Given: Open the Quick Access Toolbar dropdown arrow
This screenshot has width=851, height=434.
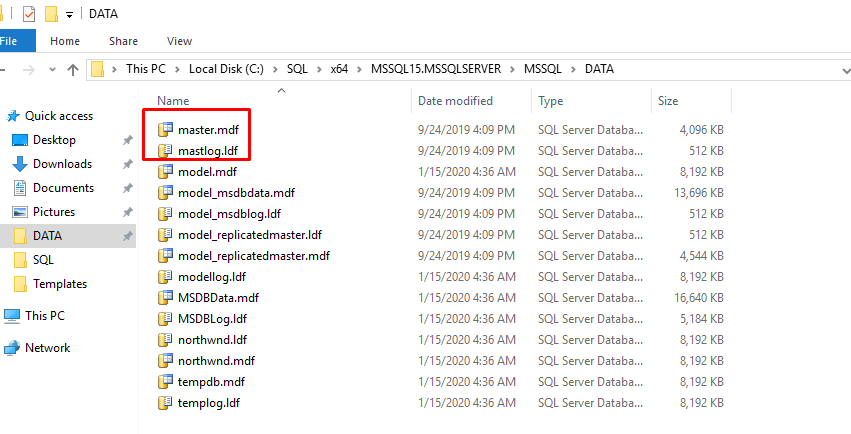Looking at the screenshot, I should (x=69, y=15).
